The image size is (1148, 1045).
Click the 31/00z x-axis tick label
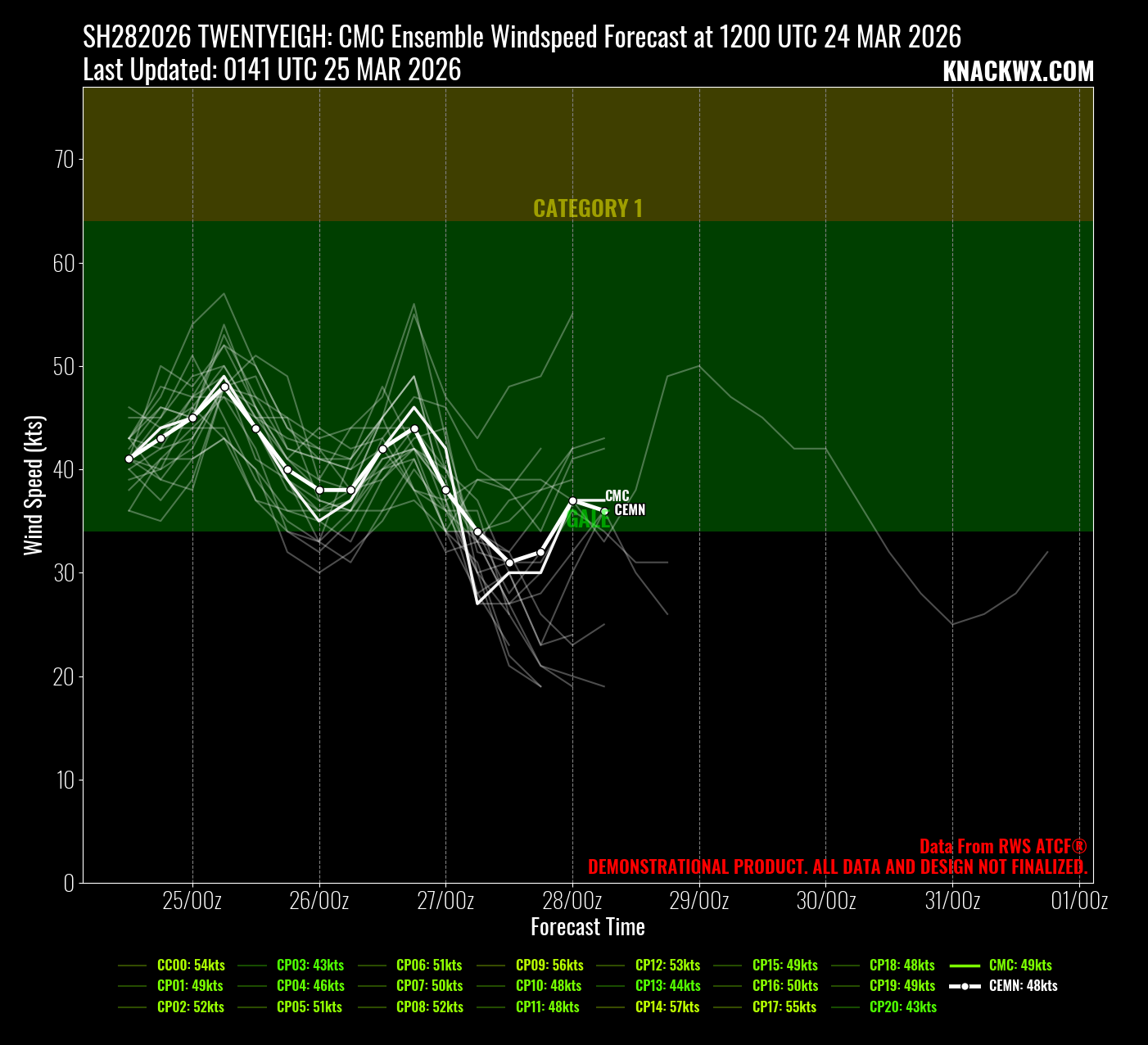pyautogui.click(x=952, y=901)
